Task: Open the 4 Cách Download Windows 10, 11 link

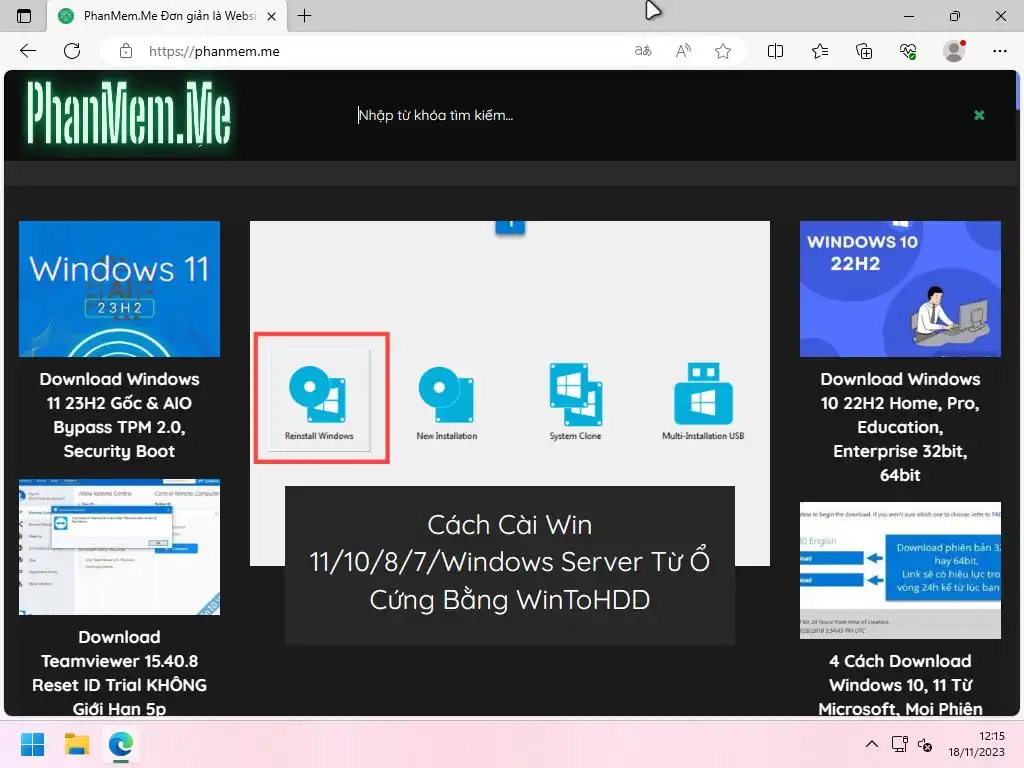Action: tap(900, 684)
